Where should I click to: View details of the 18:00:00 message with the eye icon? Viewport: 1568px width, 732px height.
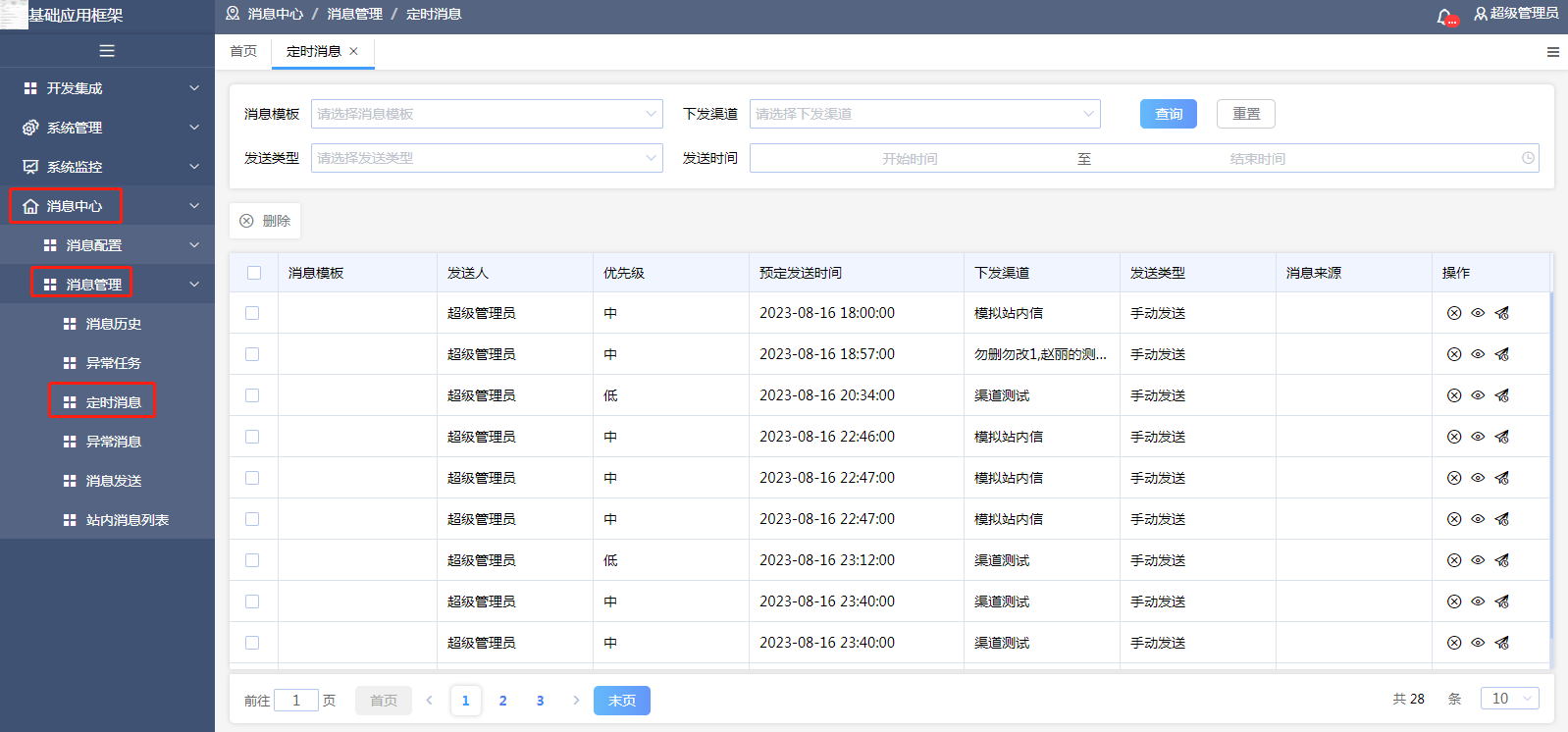tap(1478, 313)
